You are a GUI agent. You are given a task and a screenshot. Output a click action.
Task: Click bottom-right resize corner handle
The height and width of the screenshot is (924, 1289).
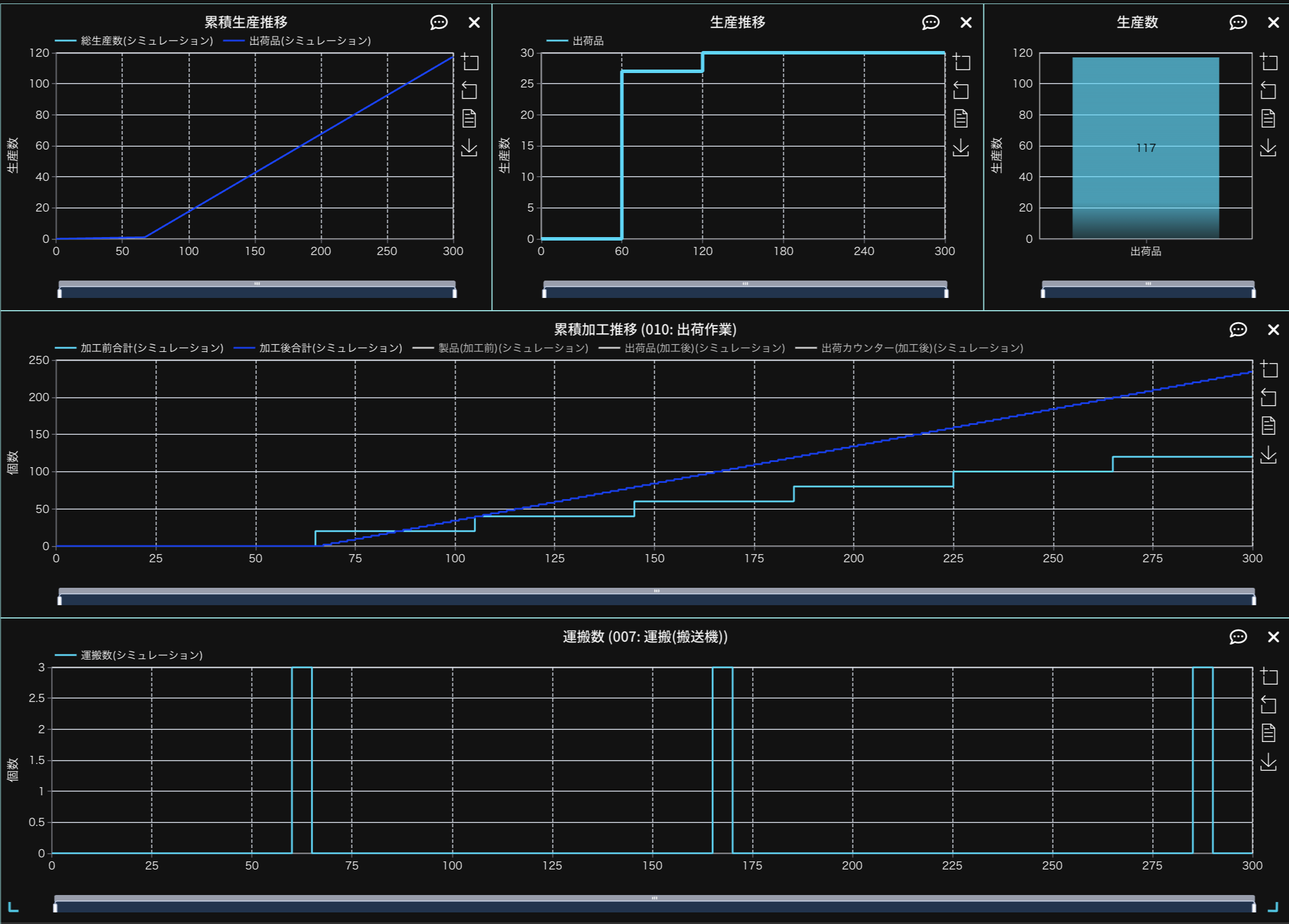click(x=1273, y=908)
